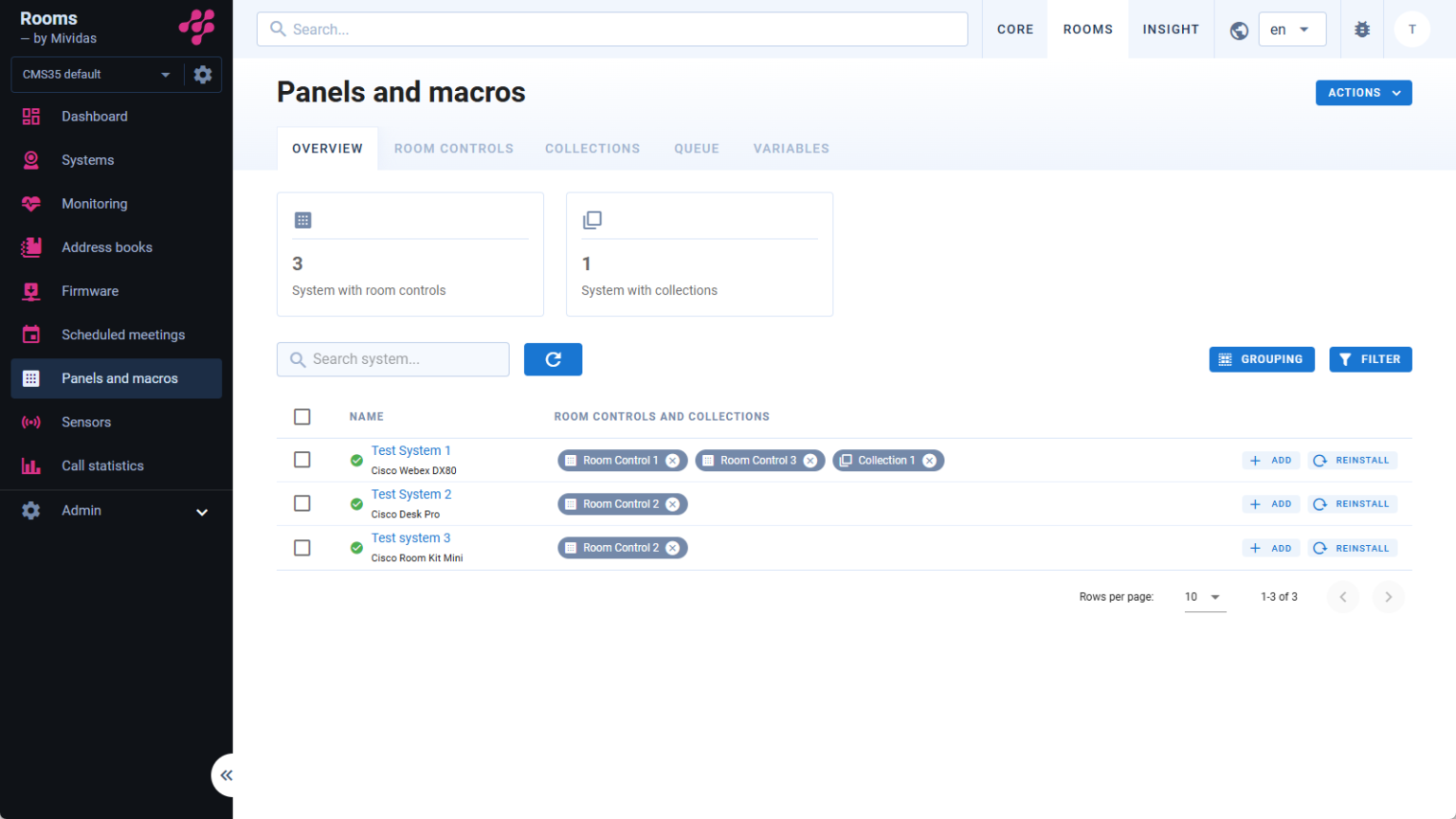Open the bug report icon in header
1456x819 pixels.
click(1362, 29)
